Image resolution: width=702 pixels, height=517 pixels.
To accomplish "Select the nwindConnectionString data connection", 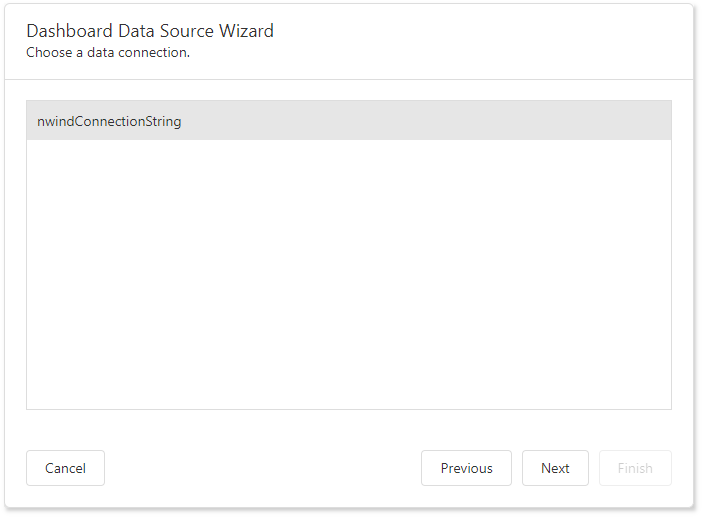I will coord(109,122).
